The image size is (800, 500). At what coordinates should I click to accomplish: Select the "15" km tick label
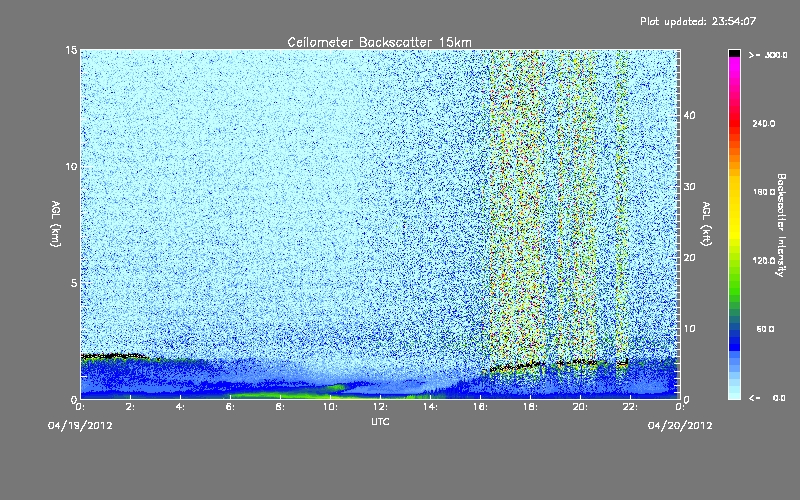[71, 50]
